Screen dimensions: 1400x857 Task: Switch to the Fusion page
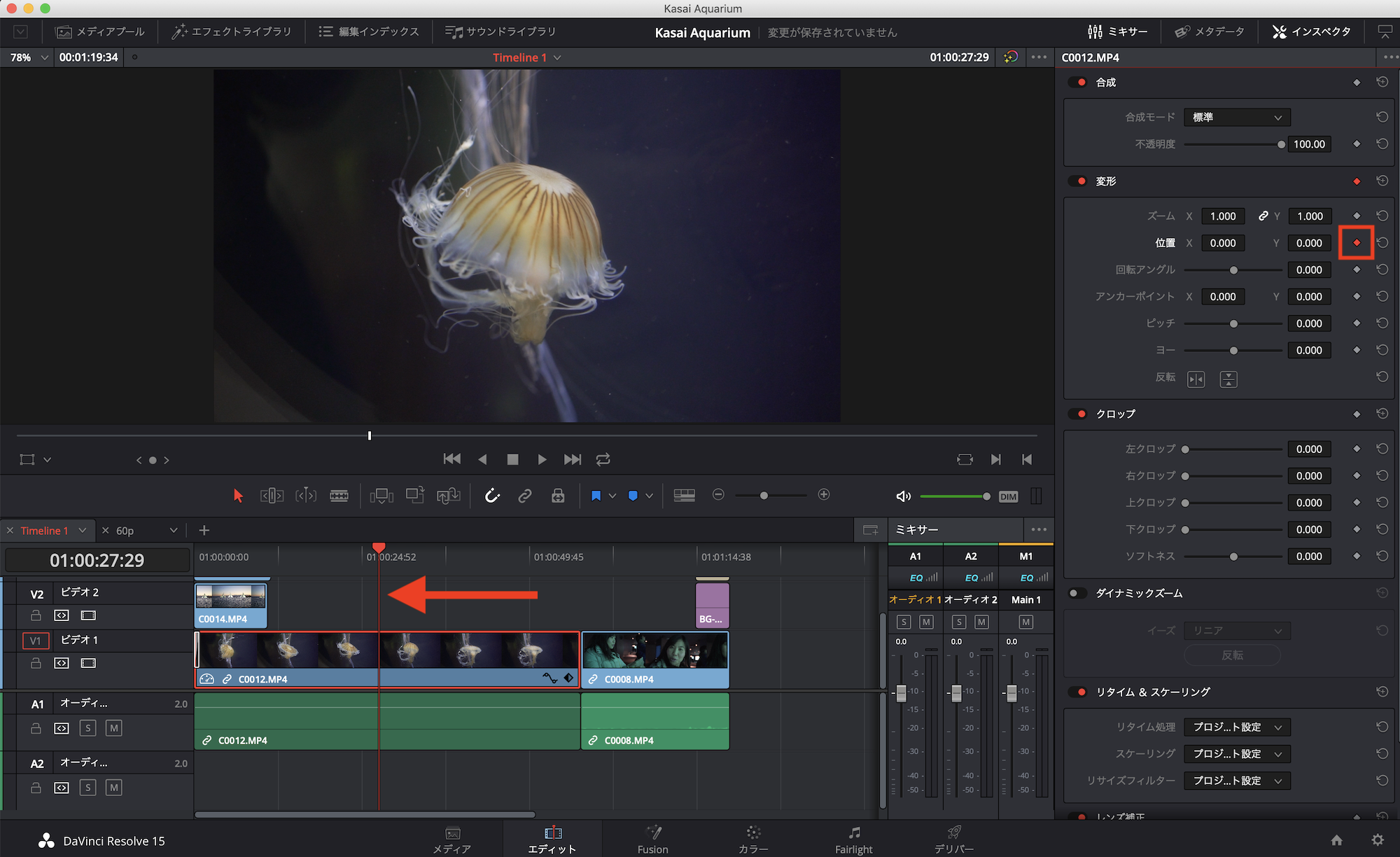point(652,839)
